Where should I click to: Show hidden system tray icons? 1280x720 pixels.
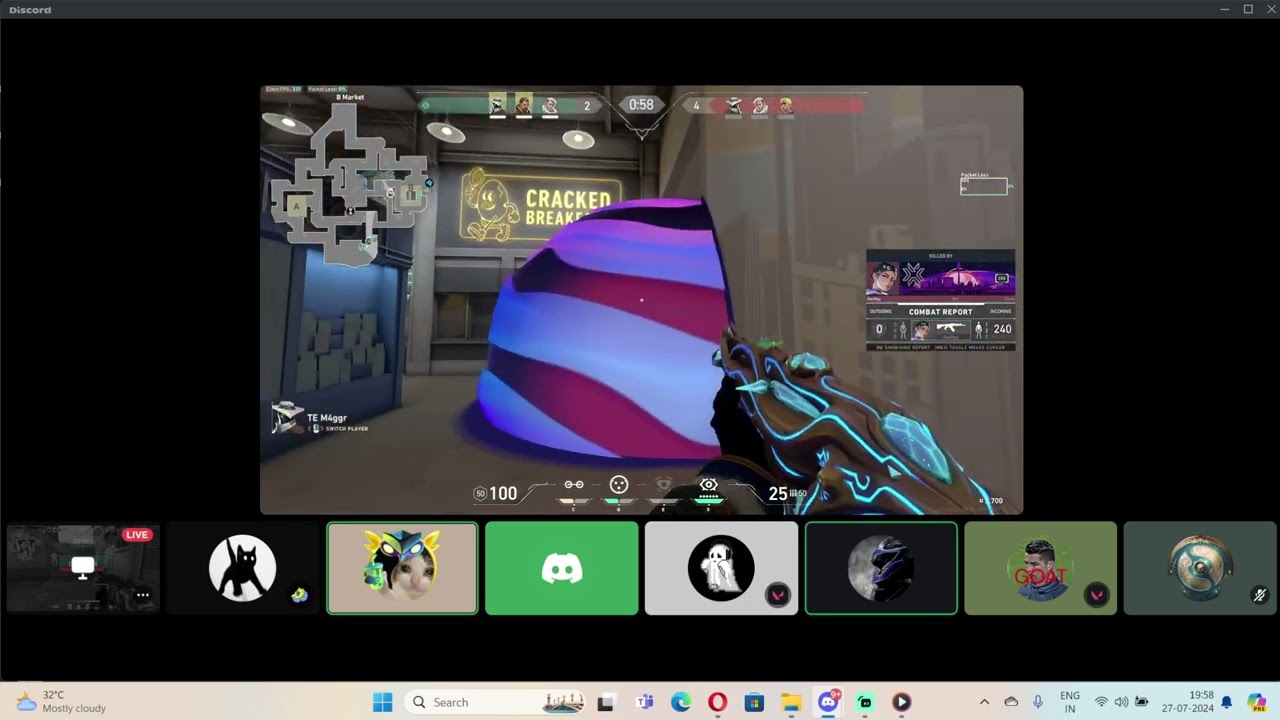(984, 702)
